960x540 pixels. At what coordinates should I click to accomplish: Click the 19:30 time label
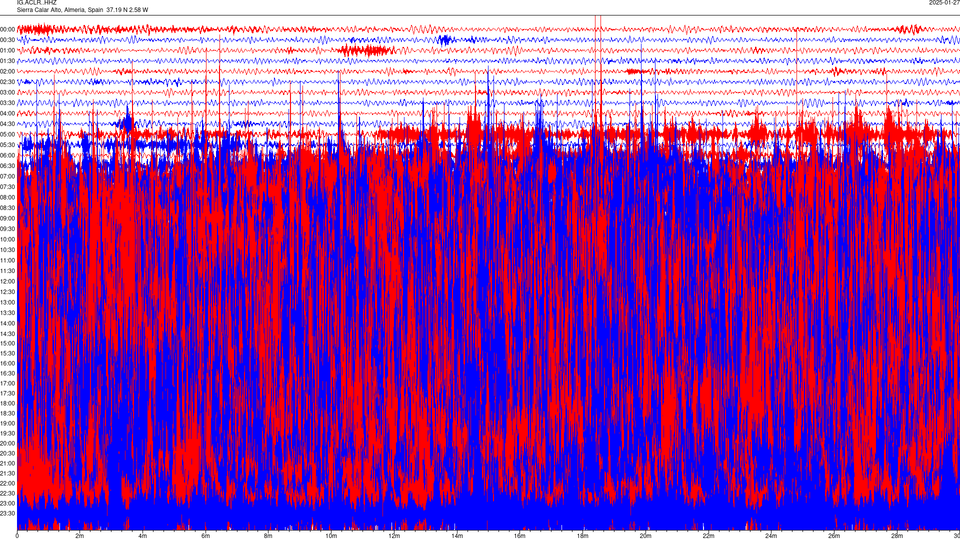point(8,433)
